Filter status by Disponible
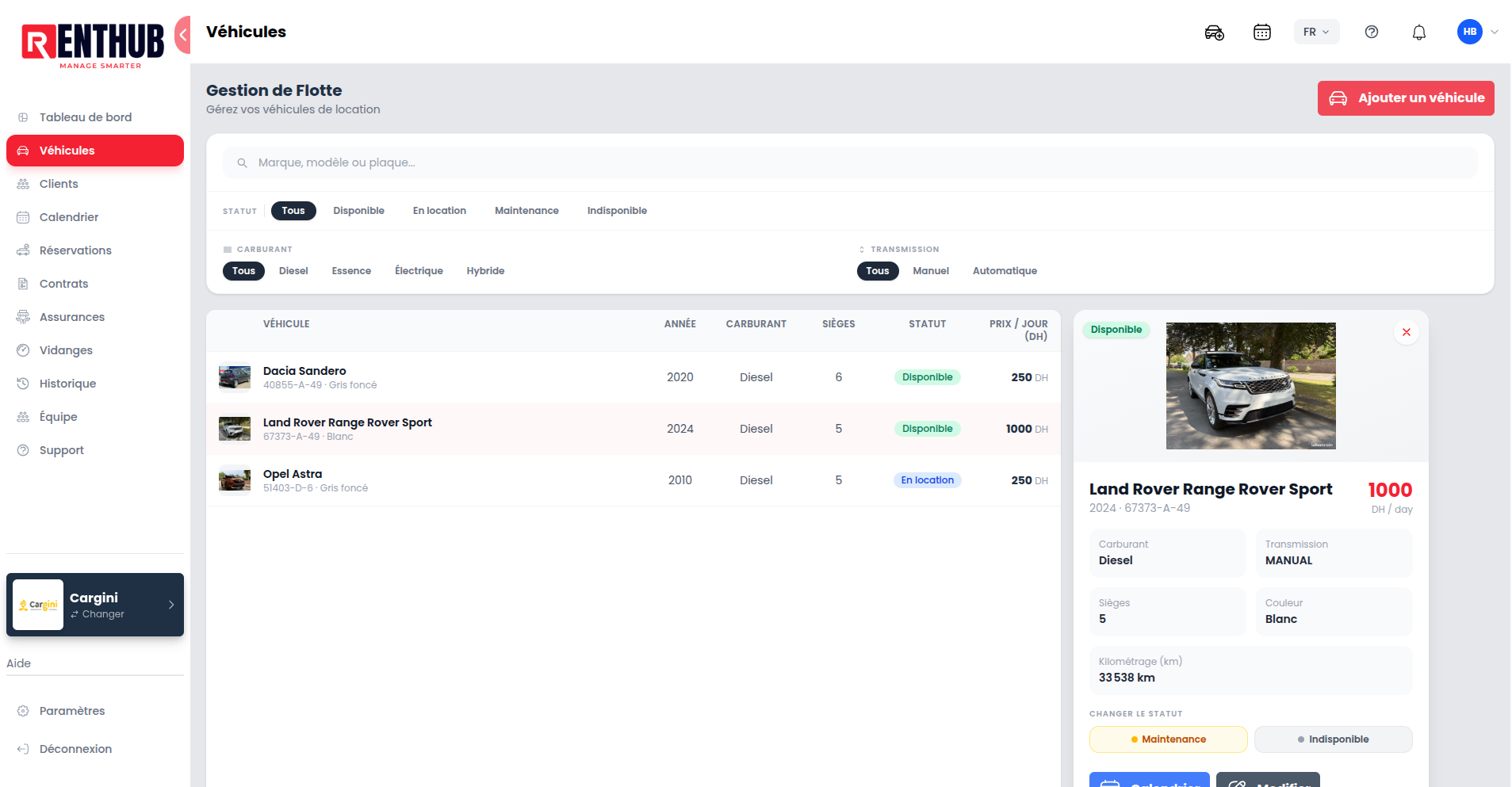This screenshot has width=1512, height=787. 358,211
